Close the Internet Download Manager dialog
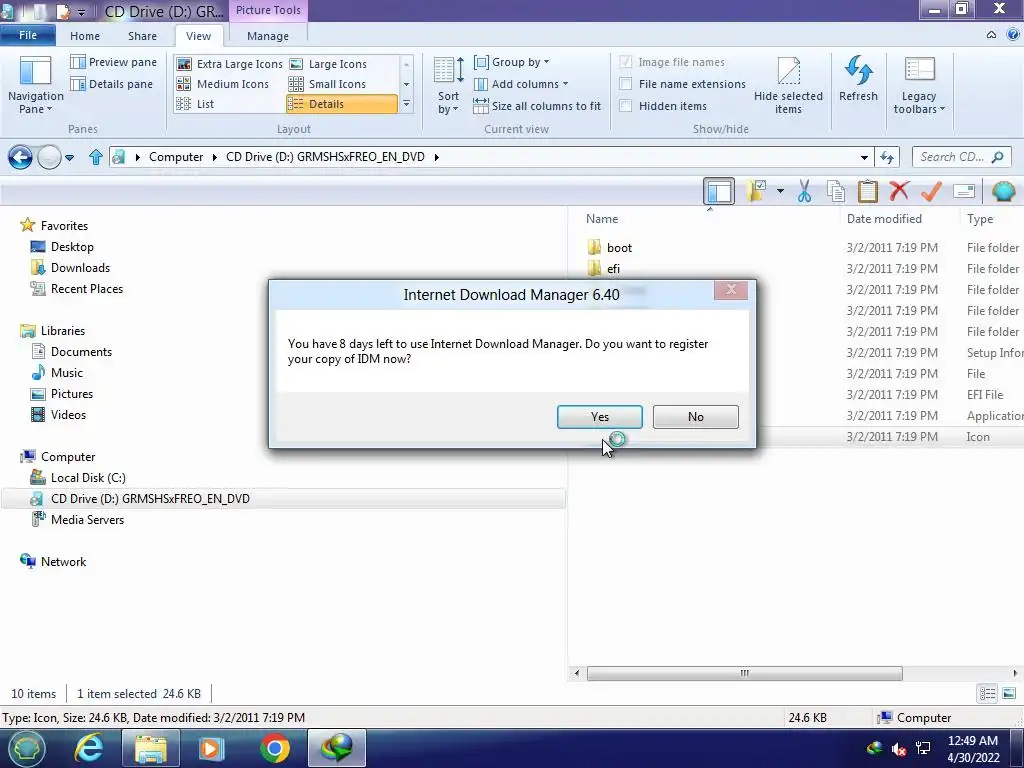 (731, 290)
